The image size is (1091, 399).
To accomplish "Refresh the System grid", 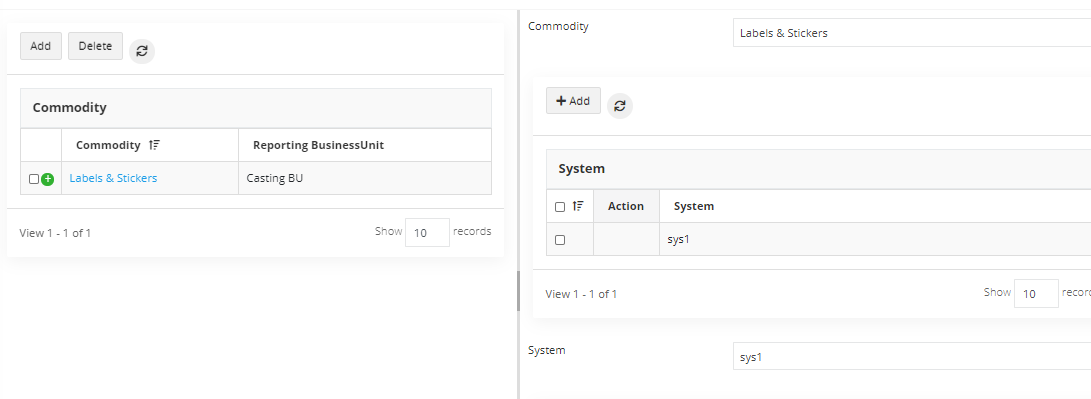I will pyautogui.click(x=620, y=106).
